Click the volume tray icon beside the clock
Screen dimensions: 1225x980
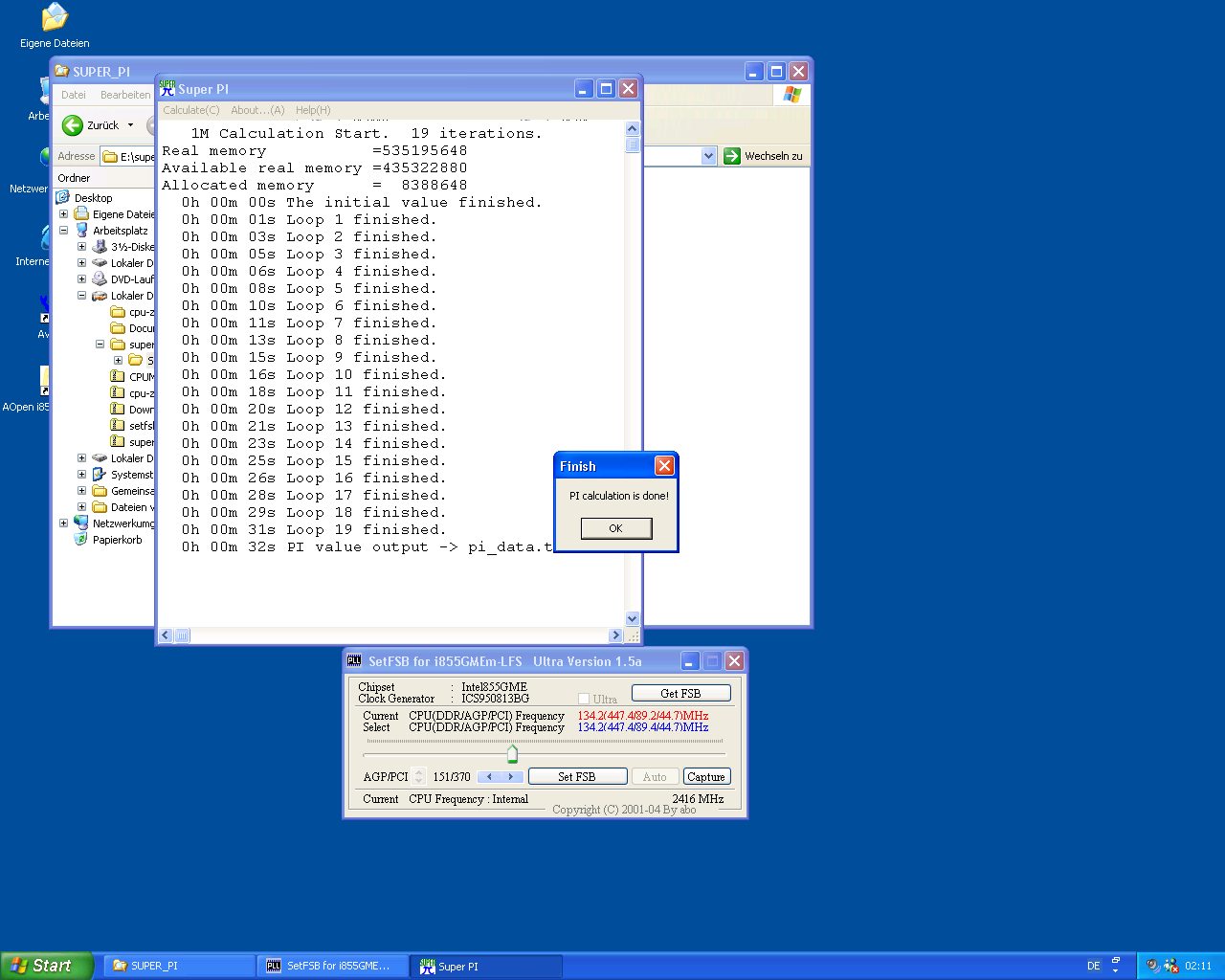[1152, 966]
